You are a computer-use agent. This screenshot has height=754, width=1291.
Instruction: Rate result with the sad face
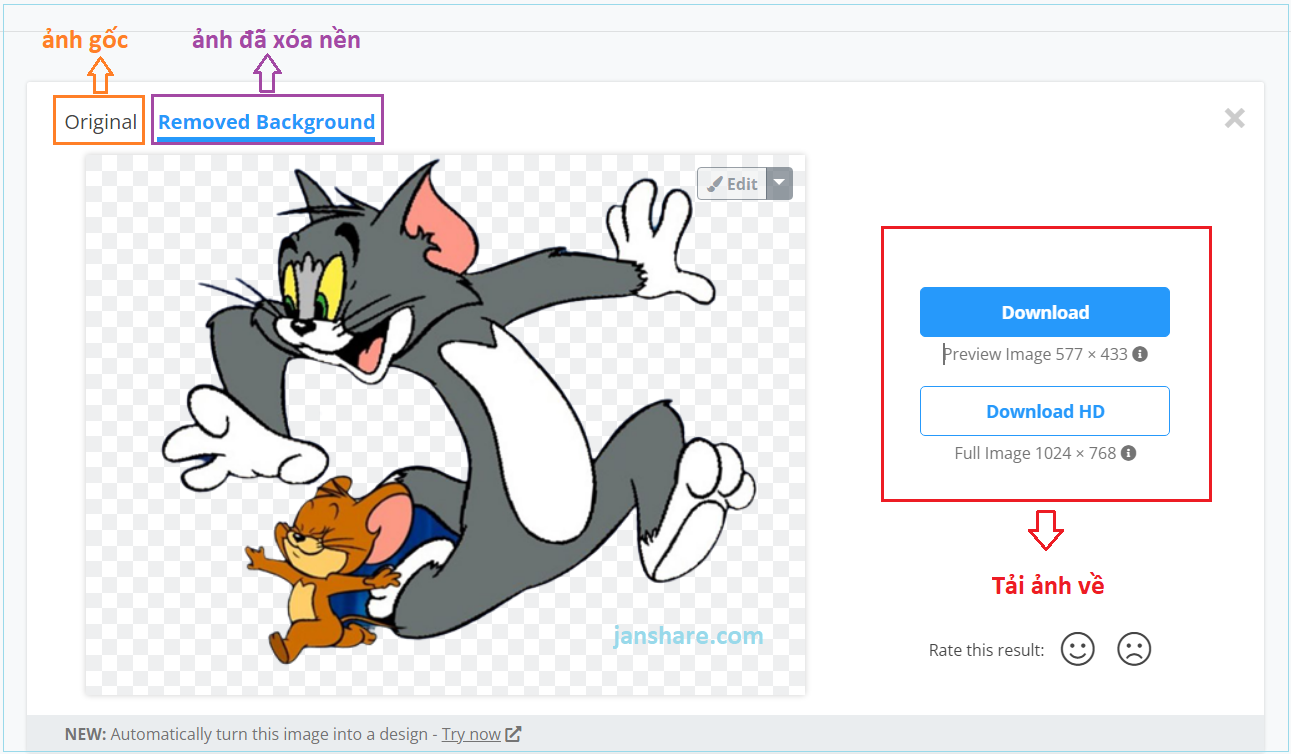pyautogui.click(x=1134, y=649)
